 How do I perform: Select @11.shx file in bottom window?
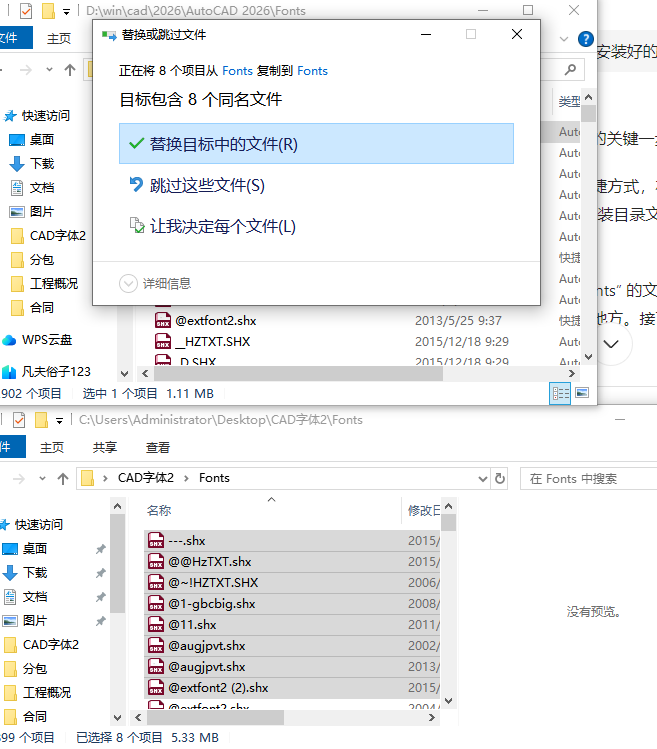point(291,625)
